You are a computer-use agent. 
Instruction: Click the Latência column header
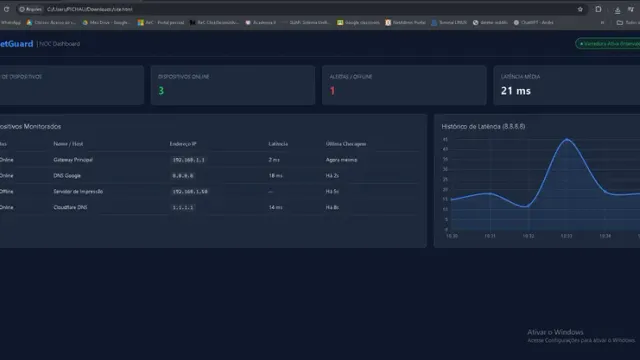pyautogui.click(x=278, y=144)
